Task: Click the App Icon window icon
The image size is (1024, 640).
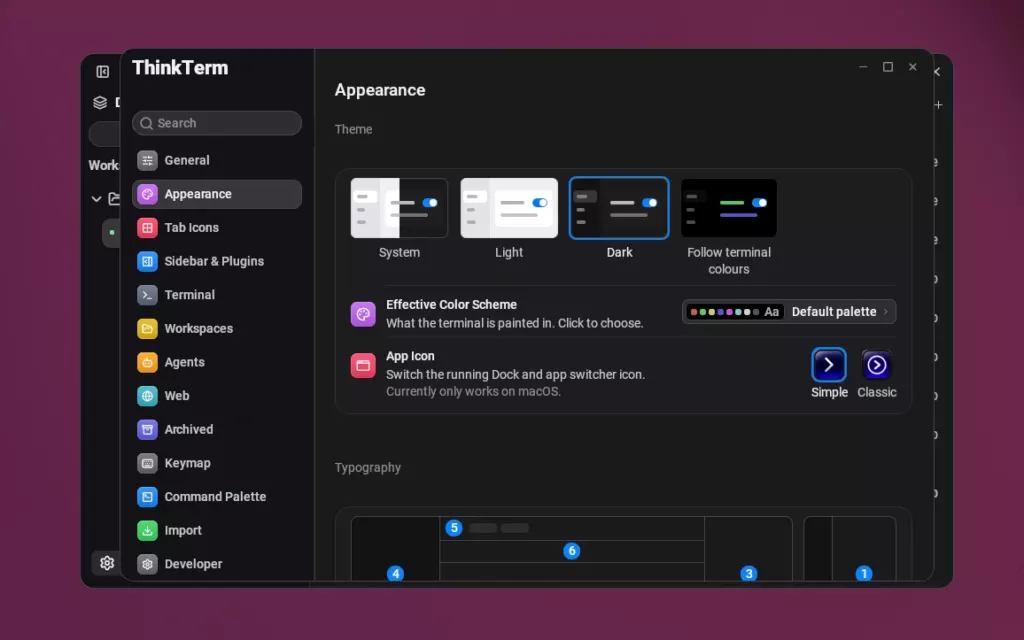Action: point(363,366)
